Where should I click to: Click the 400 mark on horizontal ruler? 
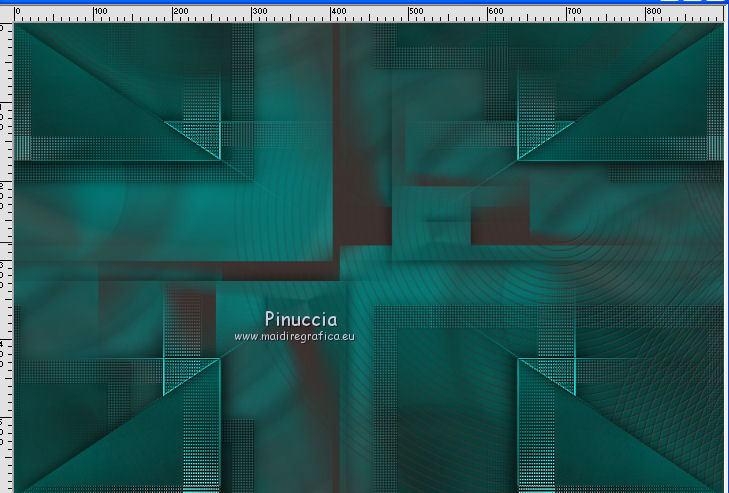(x=338, y=11)
